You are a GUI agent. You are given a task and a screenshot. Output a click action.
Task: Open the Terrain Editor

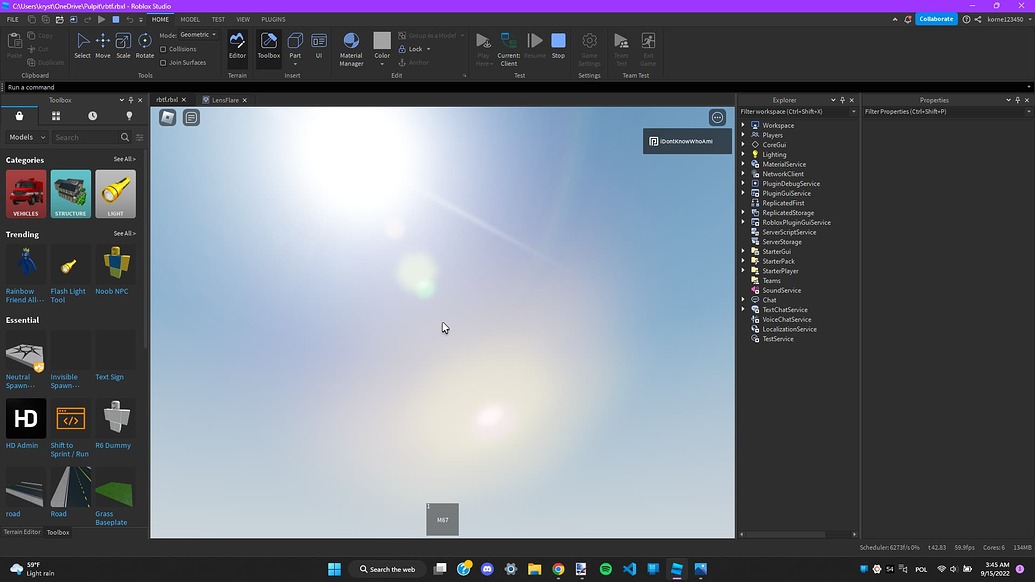[237, 45]
